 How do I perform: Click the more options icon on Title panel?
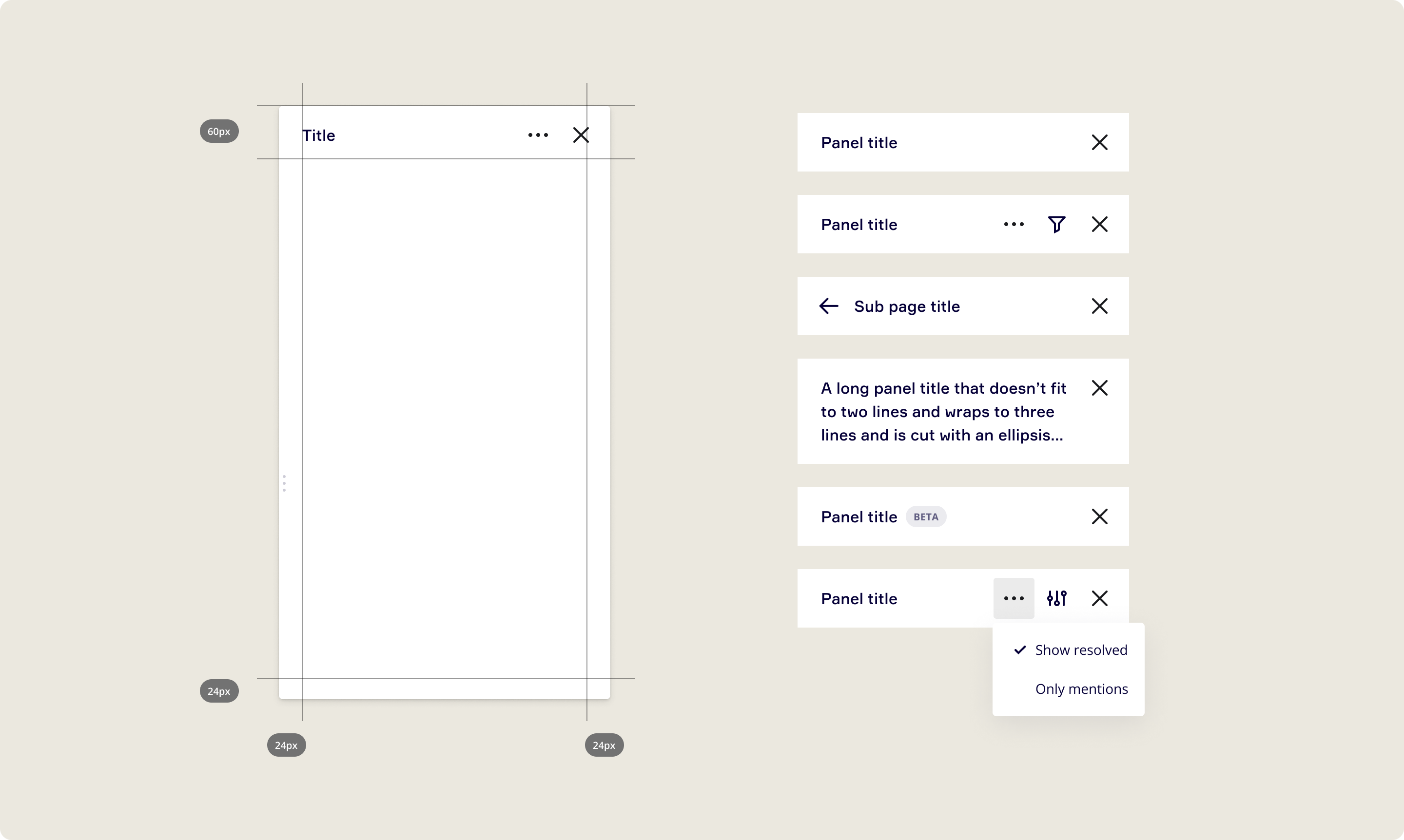click(537, 135)
